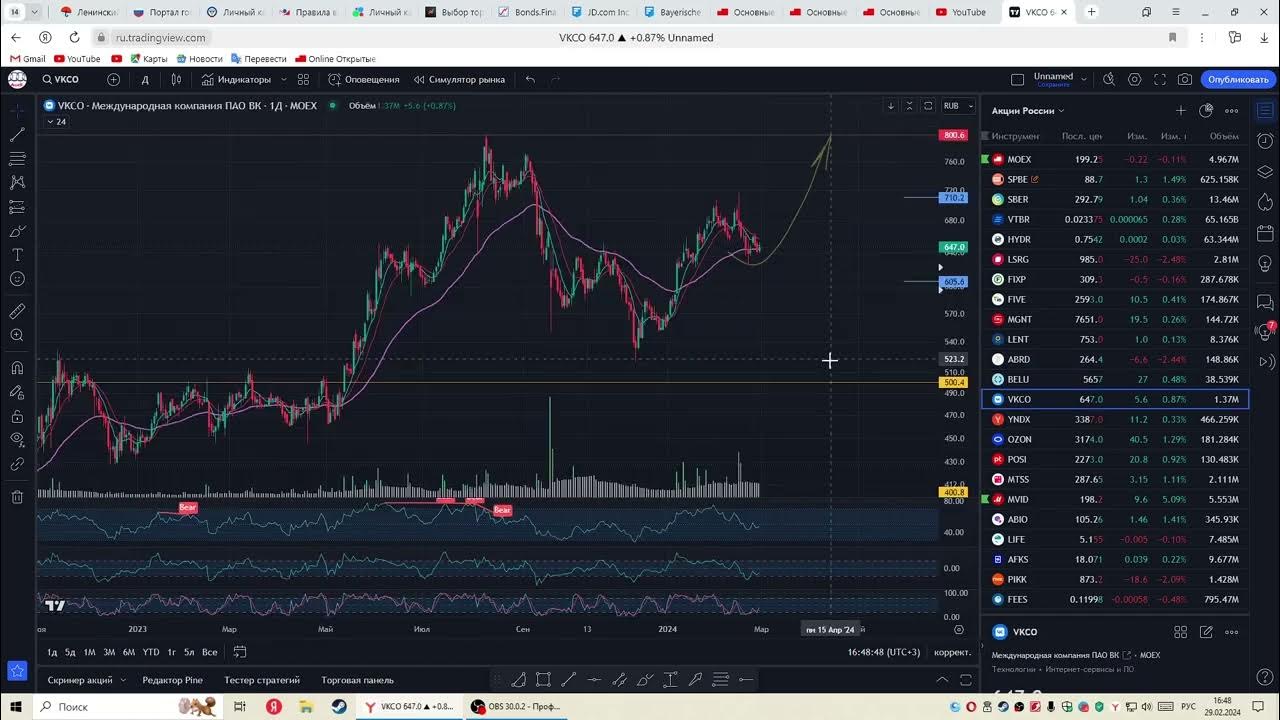The image size is (1280, 720).
Task: Select the SBER row in watchlist
Action: tap(1115, 199)
